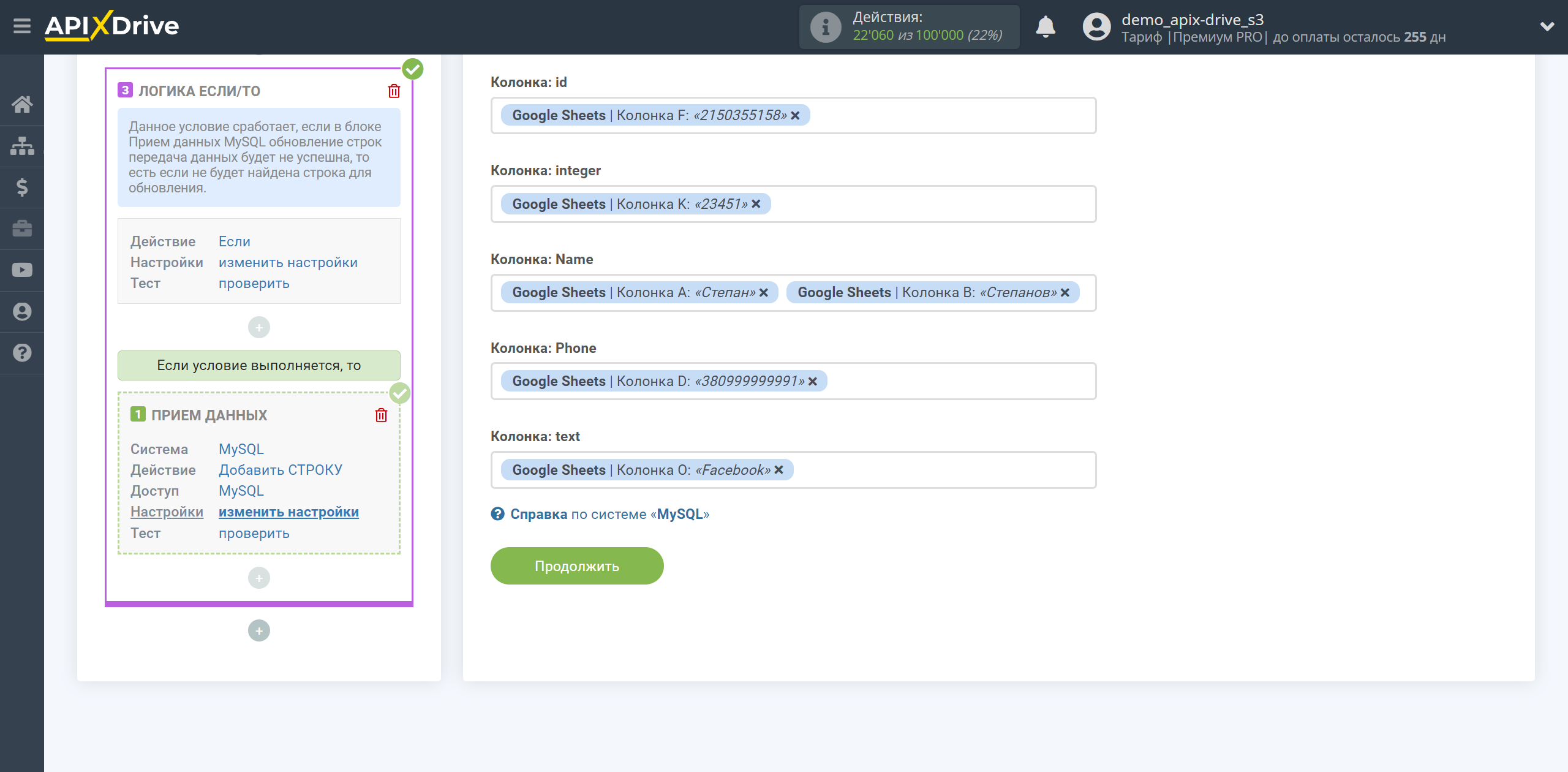Click demo_apix-drive_s3 account name
1568x772 pixels.
point(1193,20)
